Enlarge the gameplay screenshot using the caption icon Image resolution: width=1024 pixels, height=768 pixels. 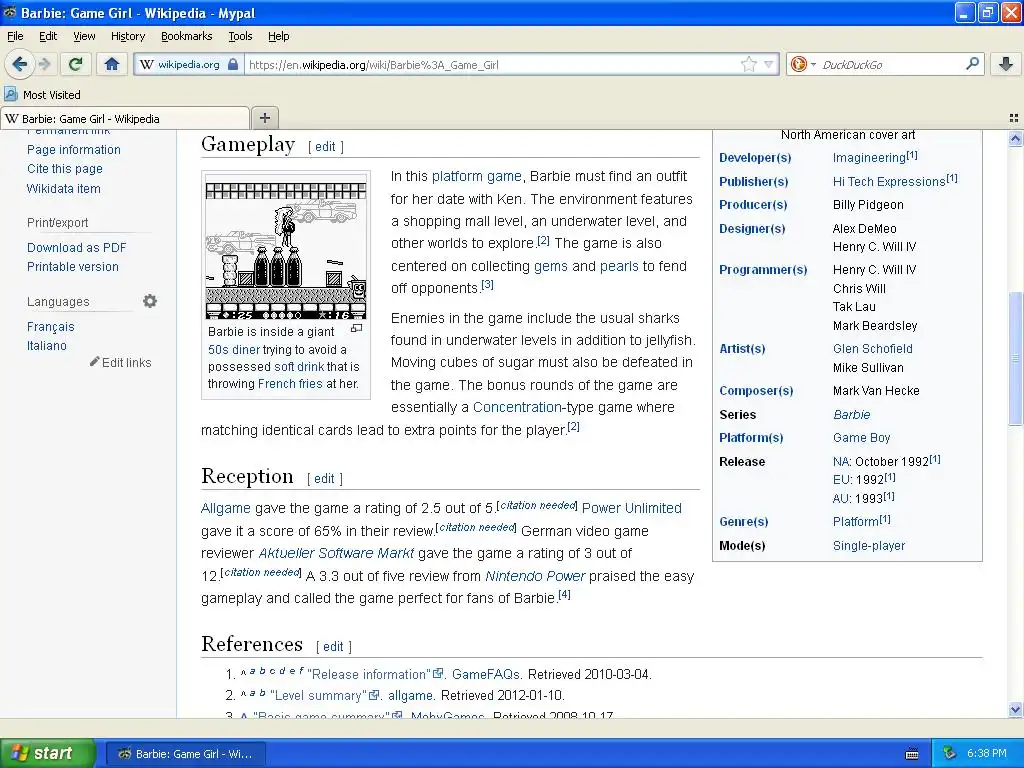pyautogui.click(x=357, y=328)
